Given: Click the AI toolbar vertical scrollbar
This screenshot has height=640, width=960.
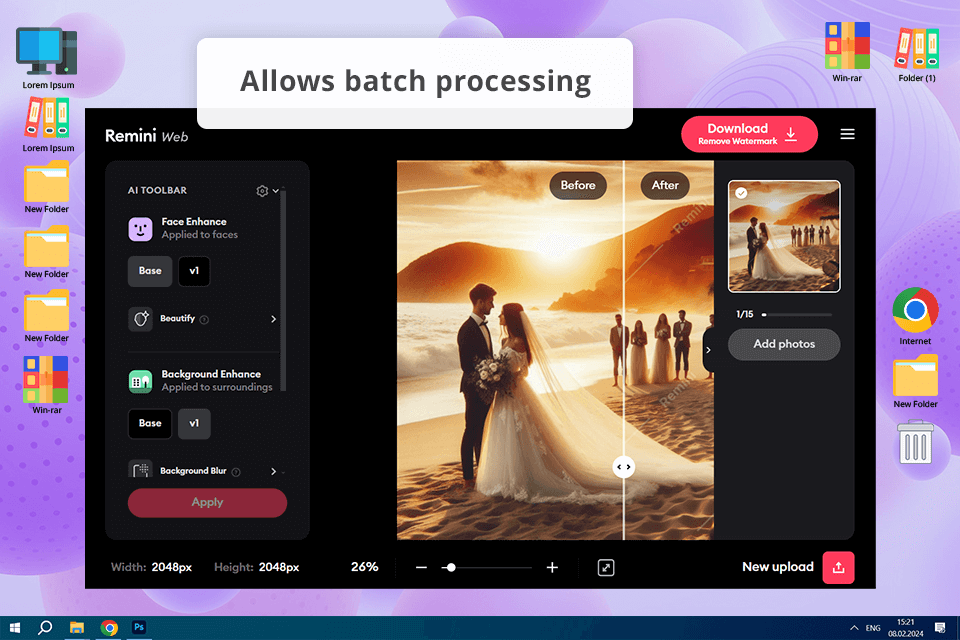Looking at the screenshot, I should point(283,289).
